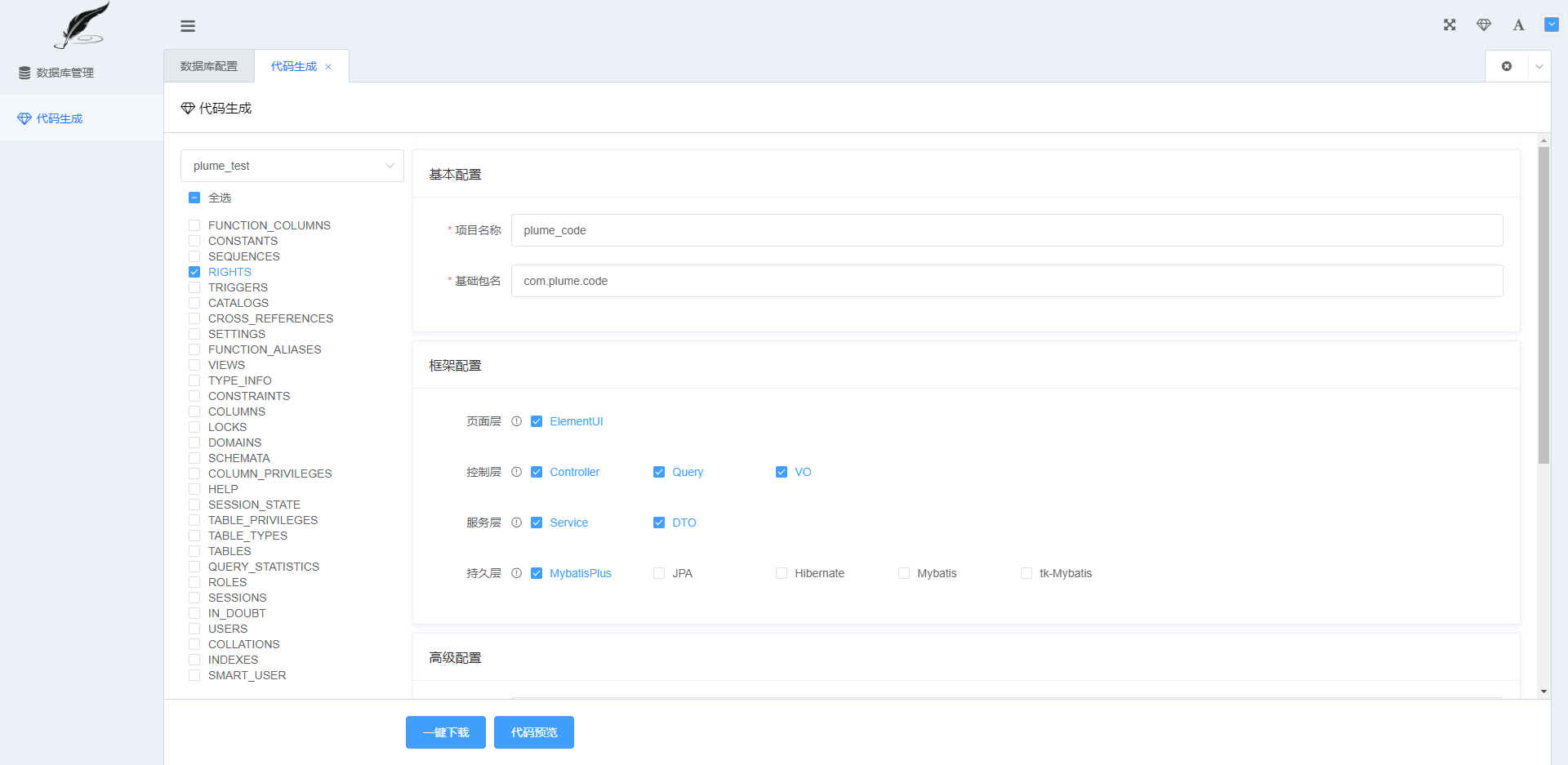Screen dimensions: 1568x765
Task: Open the plume_test database dropdown
Action: pyautogui.click(x=292, y=166)
